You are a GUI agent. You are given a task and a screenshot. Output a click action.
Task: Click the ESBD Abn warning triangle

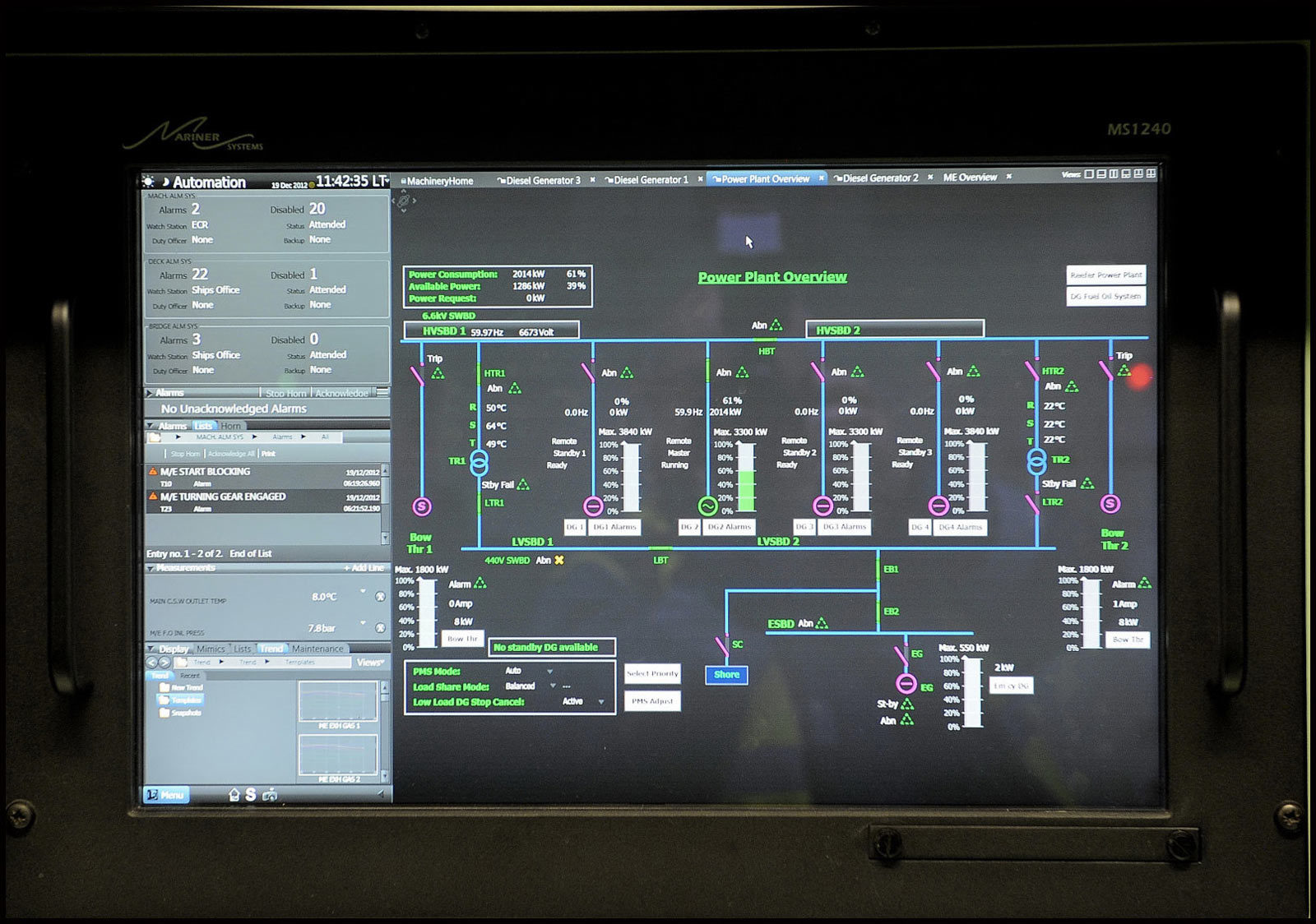[822, 624]
